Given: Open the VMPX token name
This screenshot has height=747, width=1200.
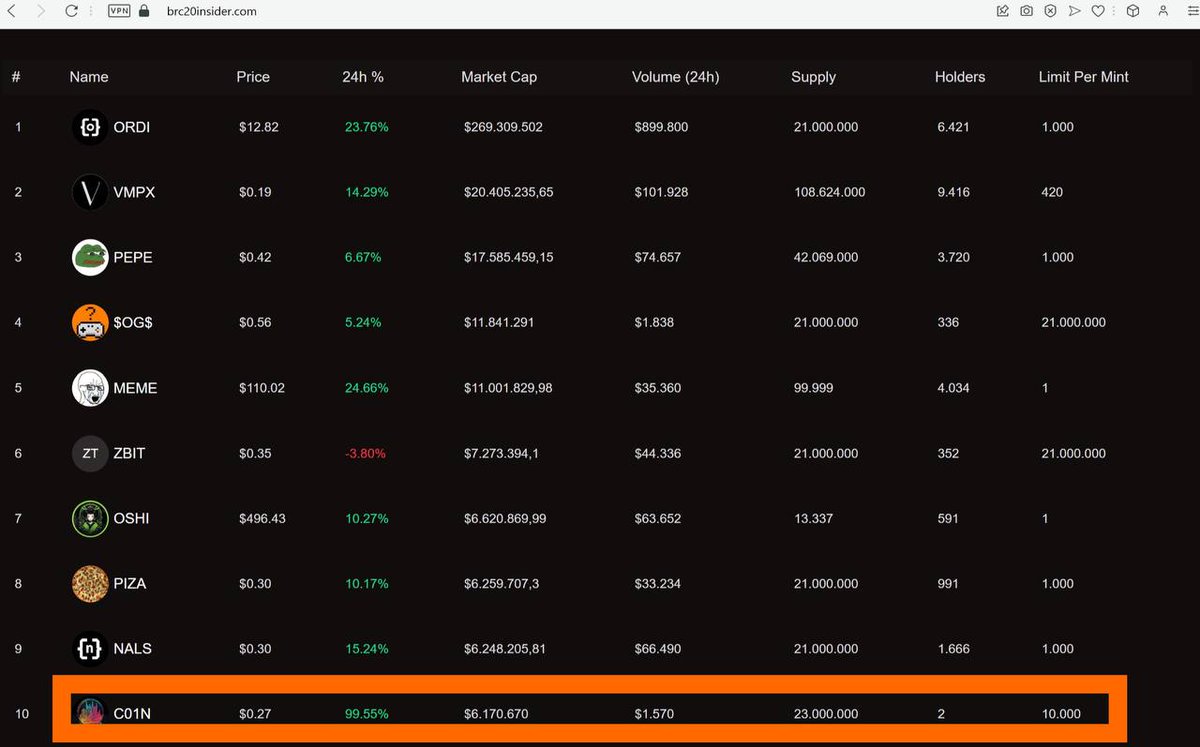Looking at the screenshot, I should (x=134, y=192).
